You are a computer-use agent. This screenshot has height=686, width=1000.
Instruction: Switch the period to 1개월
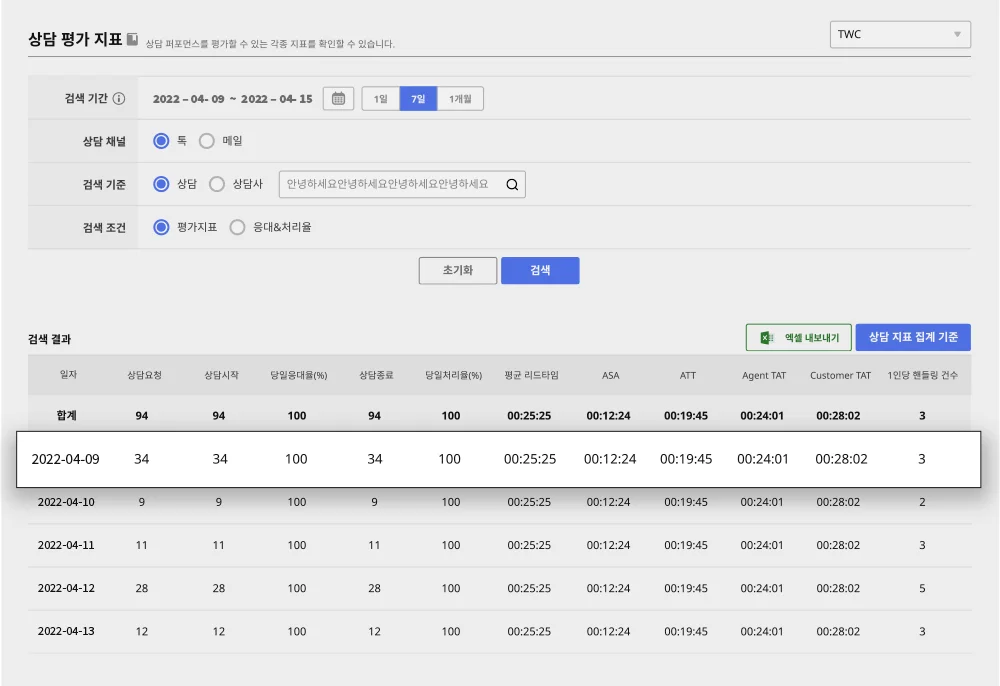[461, 99]
